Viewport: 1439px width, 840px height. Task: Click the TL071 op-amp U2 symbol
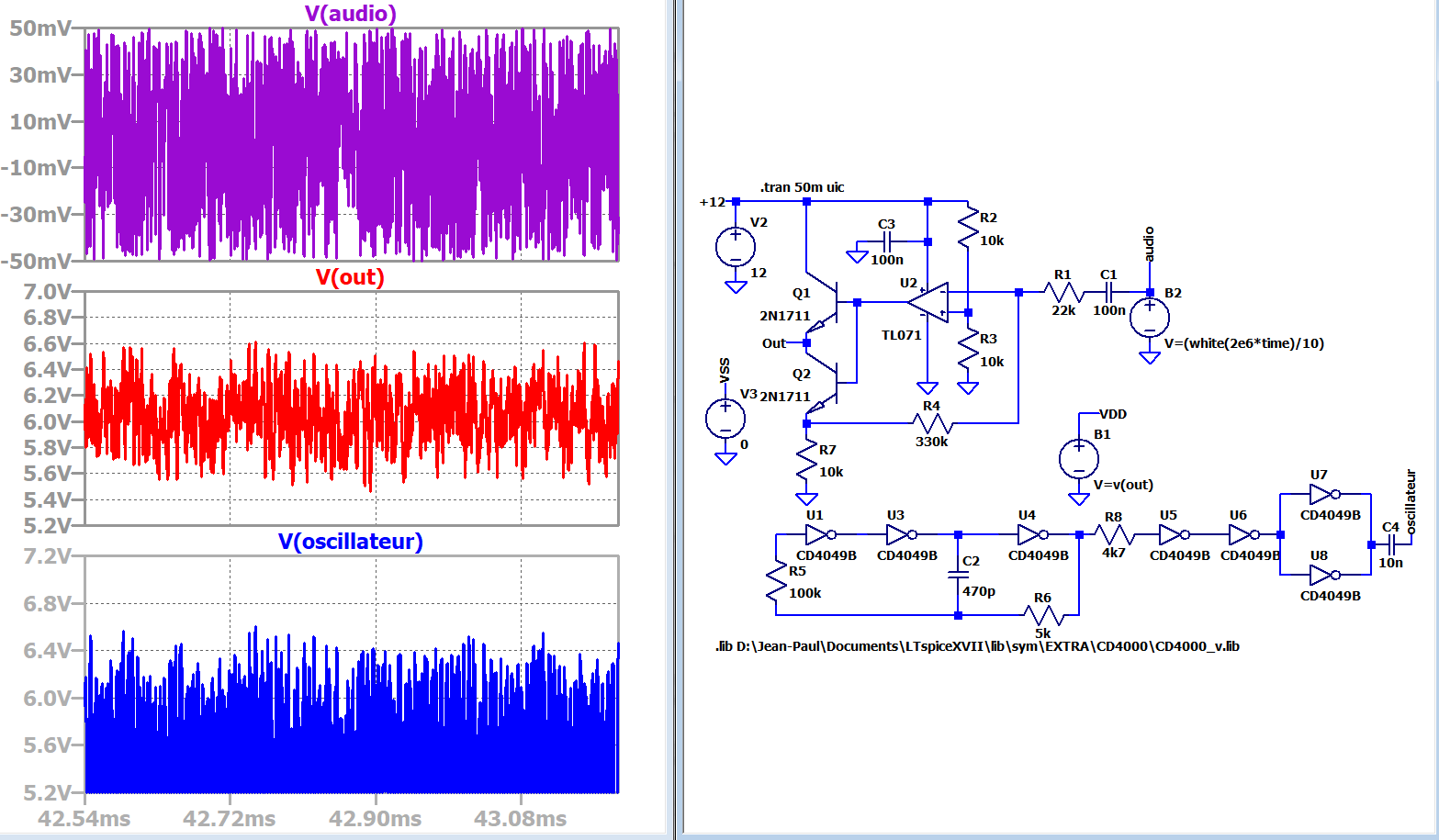(930, 302)
